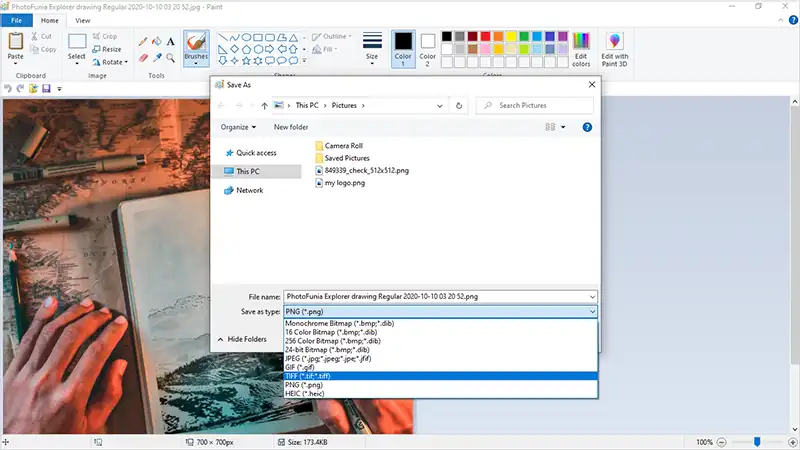Switch to the View ribbon tab
This screenshot has width=800, height=450.
pyautogui.click(x=83, y=20)
